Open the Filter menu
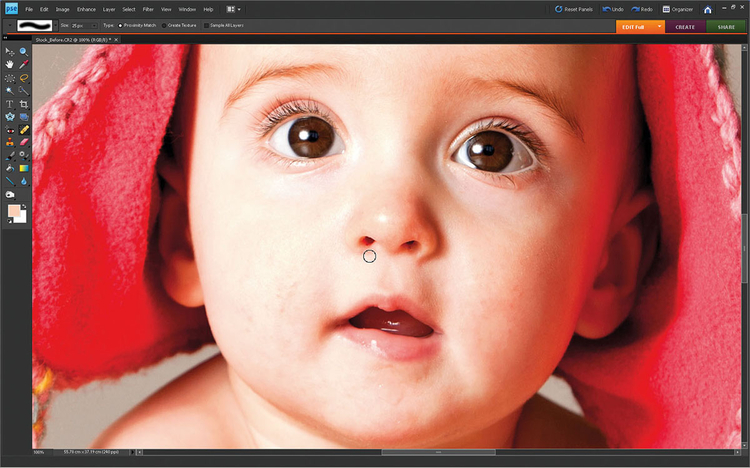 pos(148,10)
